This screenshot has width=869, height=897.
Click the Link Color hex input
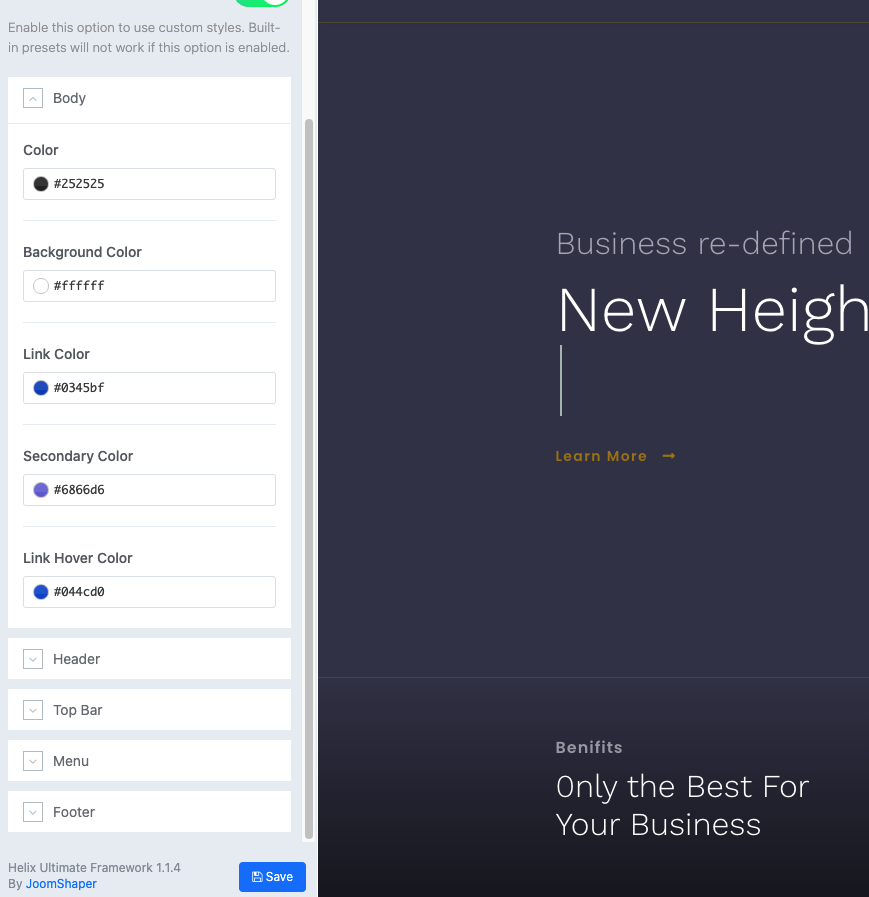[149, 388]
